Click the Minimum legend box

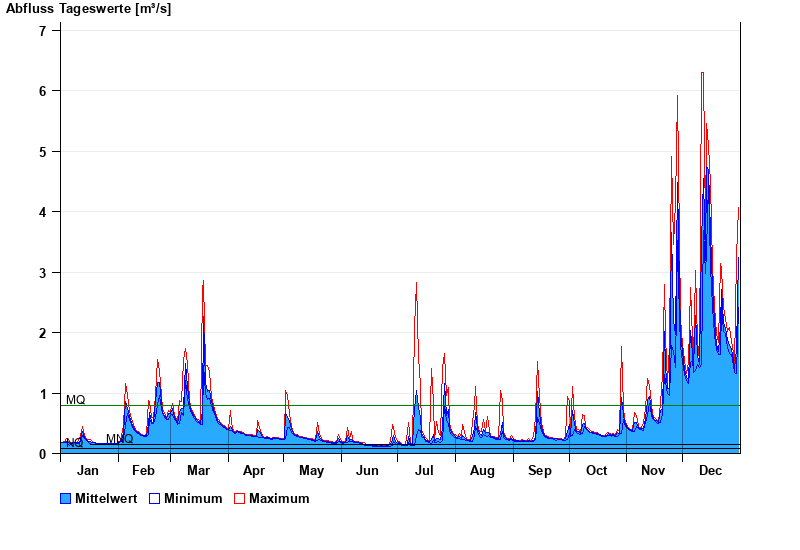pos(155,499)
